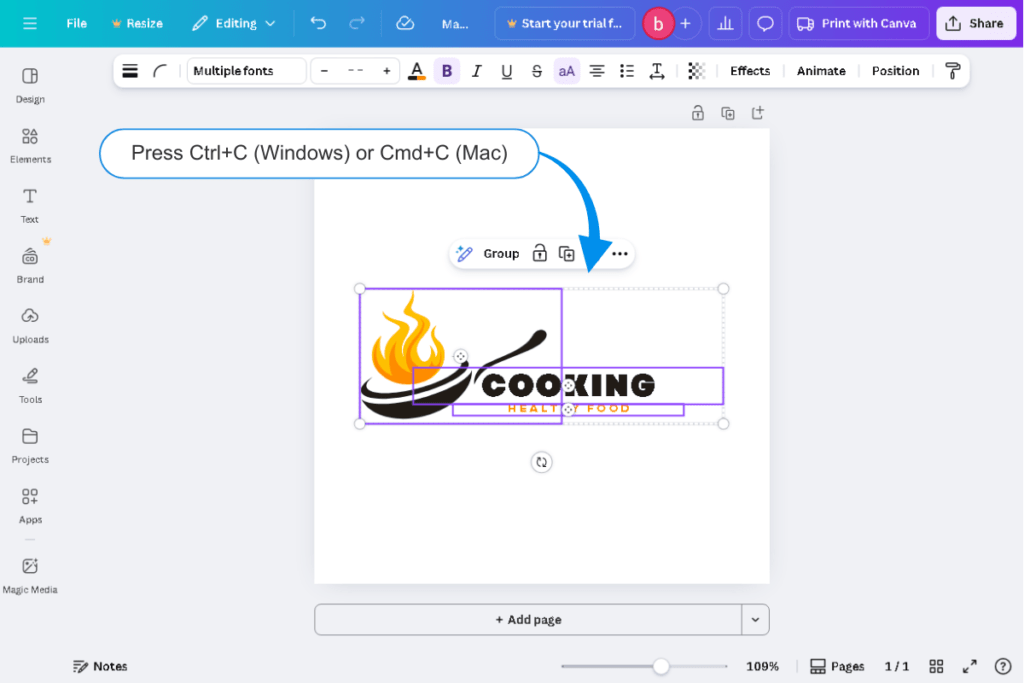The width and height of the screenshot is (1024, 683).
Task: Select the Text panel in the sidebar
Action: [30, 205]
